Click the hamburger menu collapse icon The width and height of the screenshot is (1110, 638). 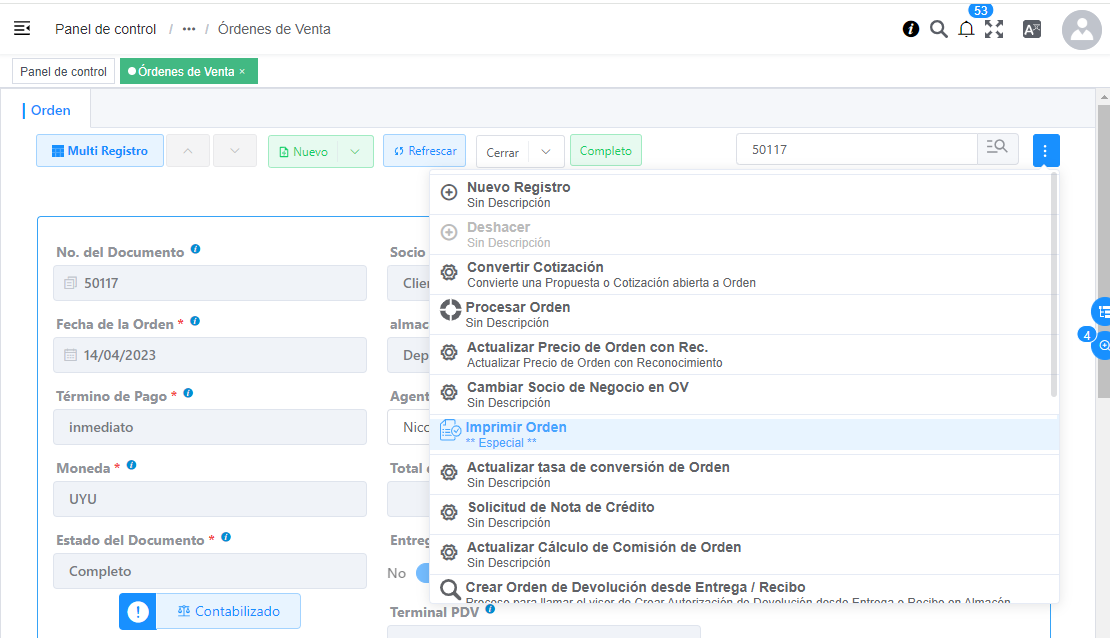click(22, 29)
